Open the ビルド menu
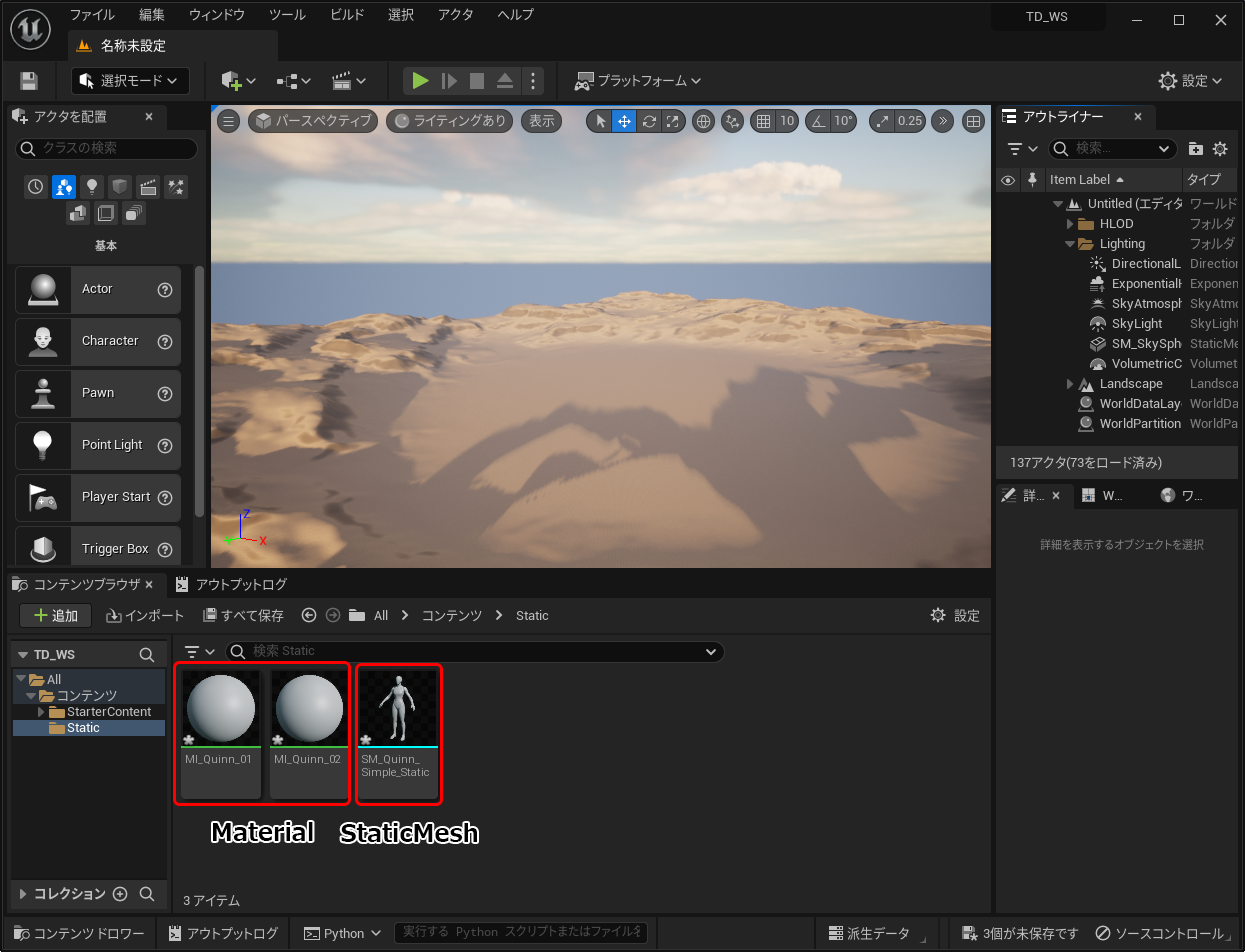 coord(347,15)
